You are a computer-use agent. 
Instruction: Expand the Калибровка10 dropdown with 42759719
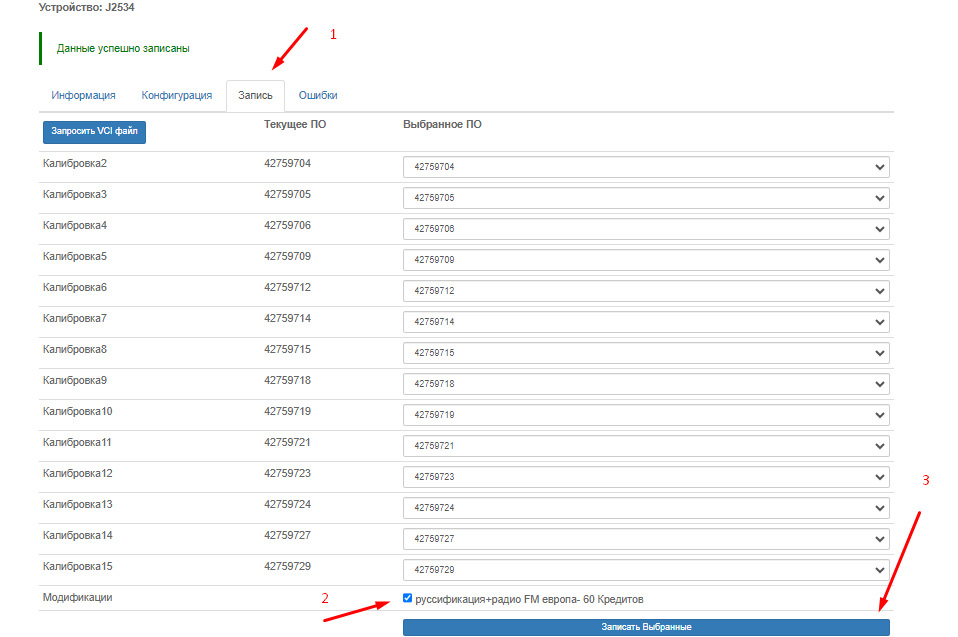tap(646, 415)
